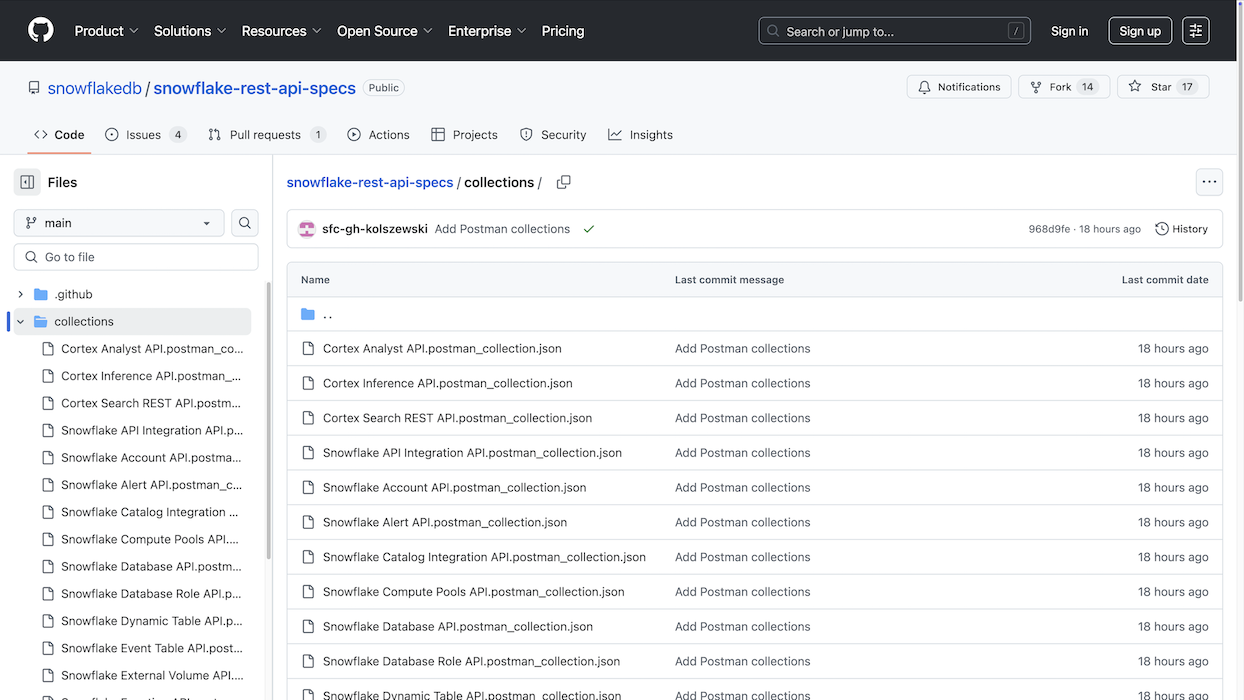
Task: Copy path using the copy icon
Action: [563, 182]
